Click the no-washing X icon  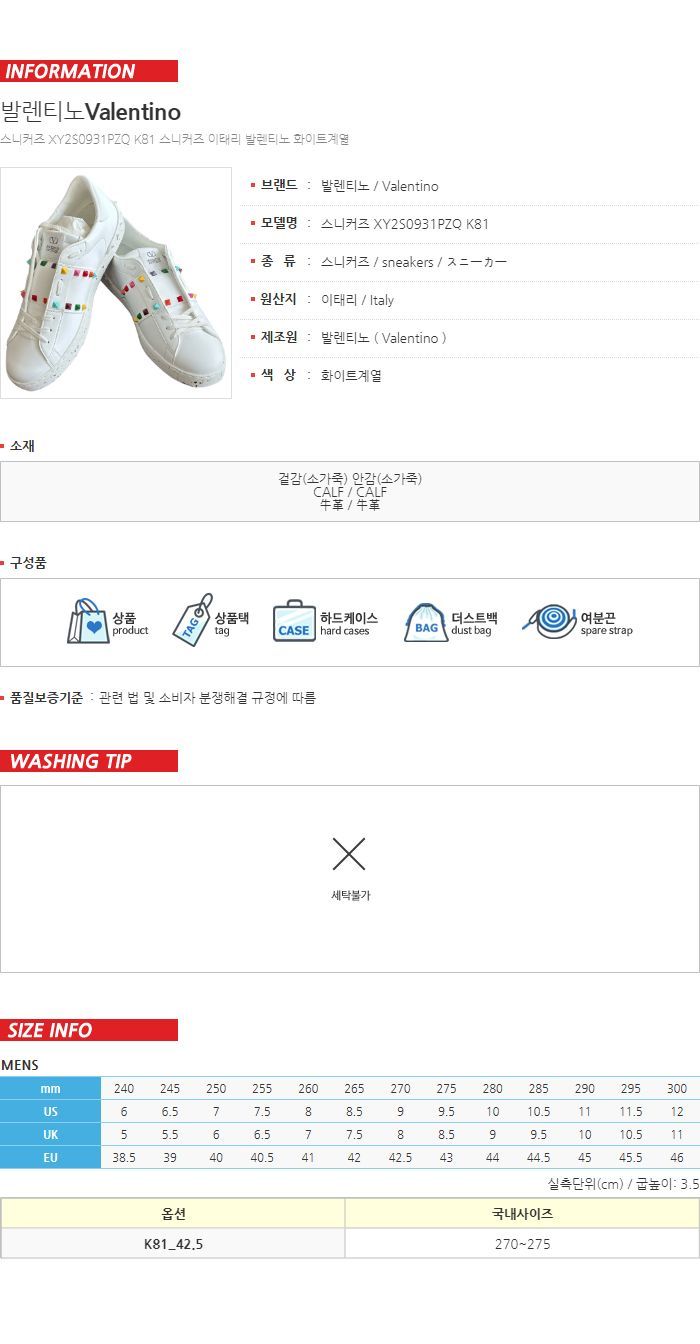pyautogui.click(x=349, y=854)
